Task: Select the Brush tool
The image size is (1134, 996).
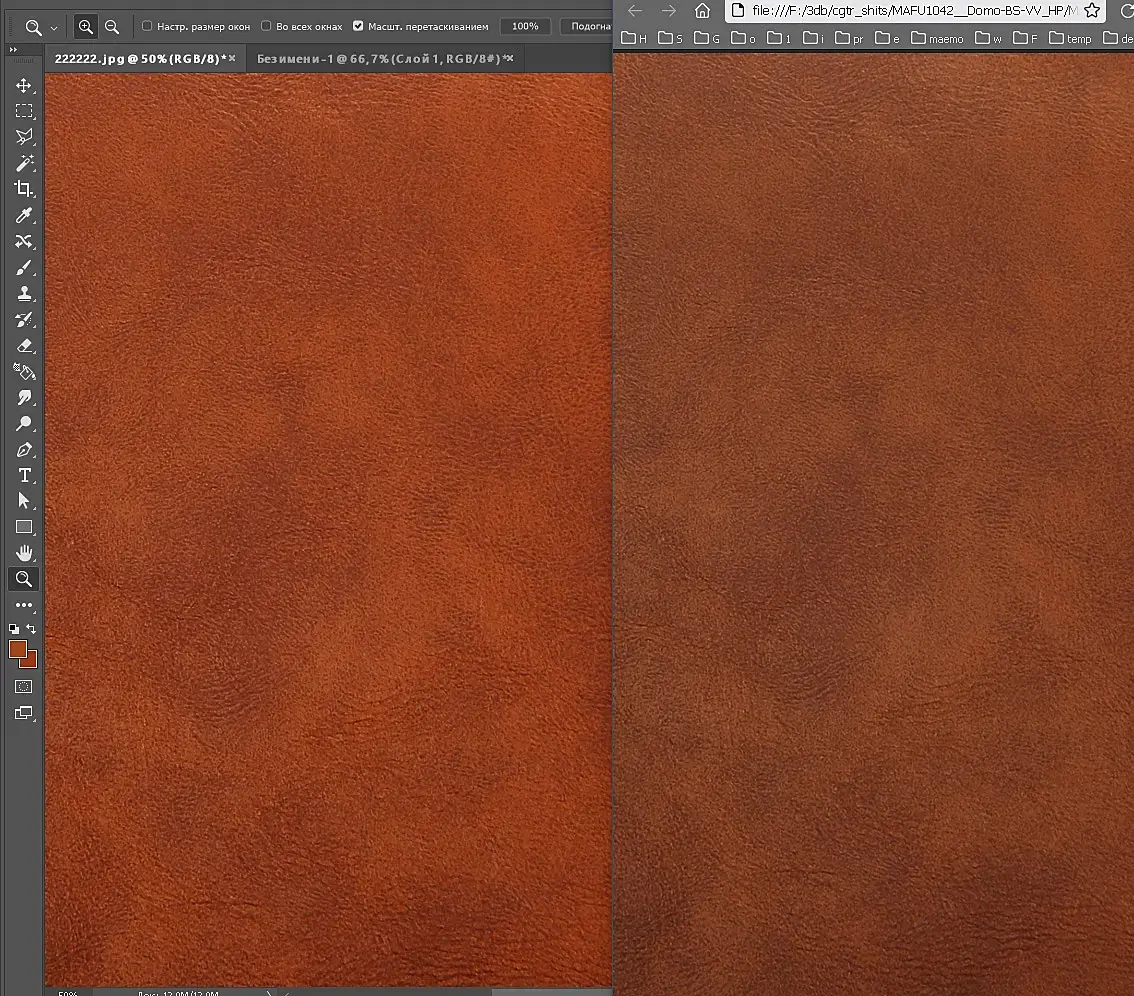Action: [x=24, y=268]
